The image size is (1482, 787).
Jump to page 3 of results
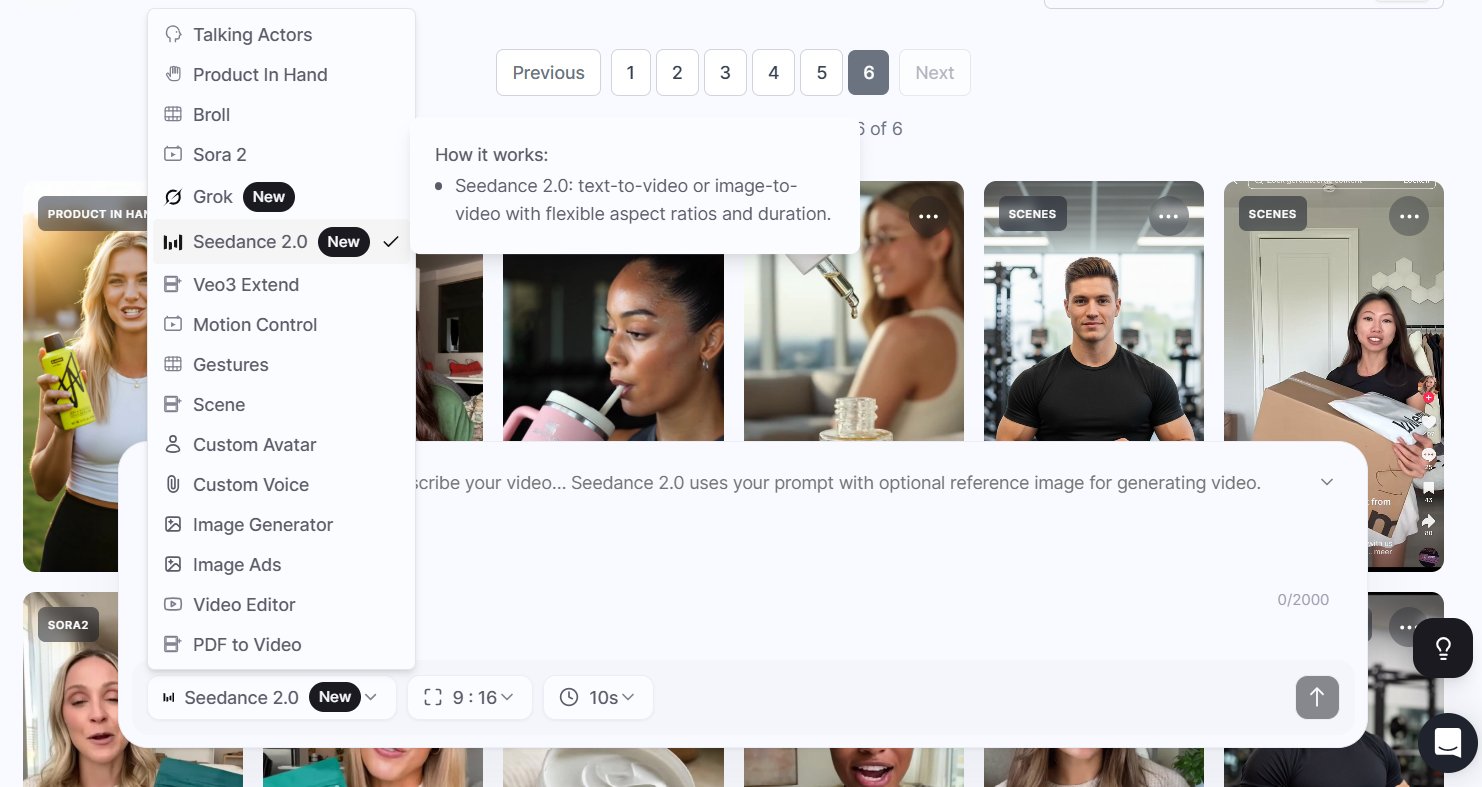725,72
